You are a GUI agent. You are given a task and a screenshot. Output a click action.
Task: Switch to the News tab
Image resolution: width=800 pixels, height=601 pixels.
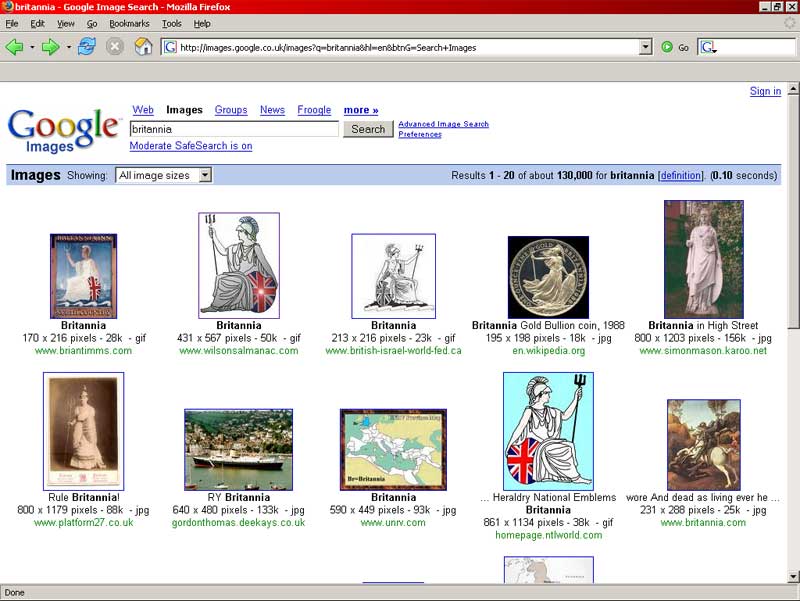click(272, 110)
